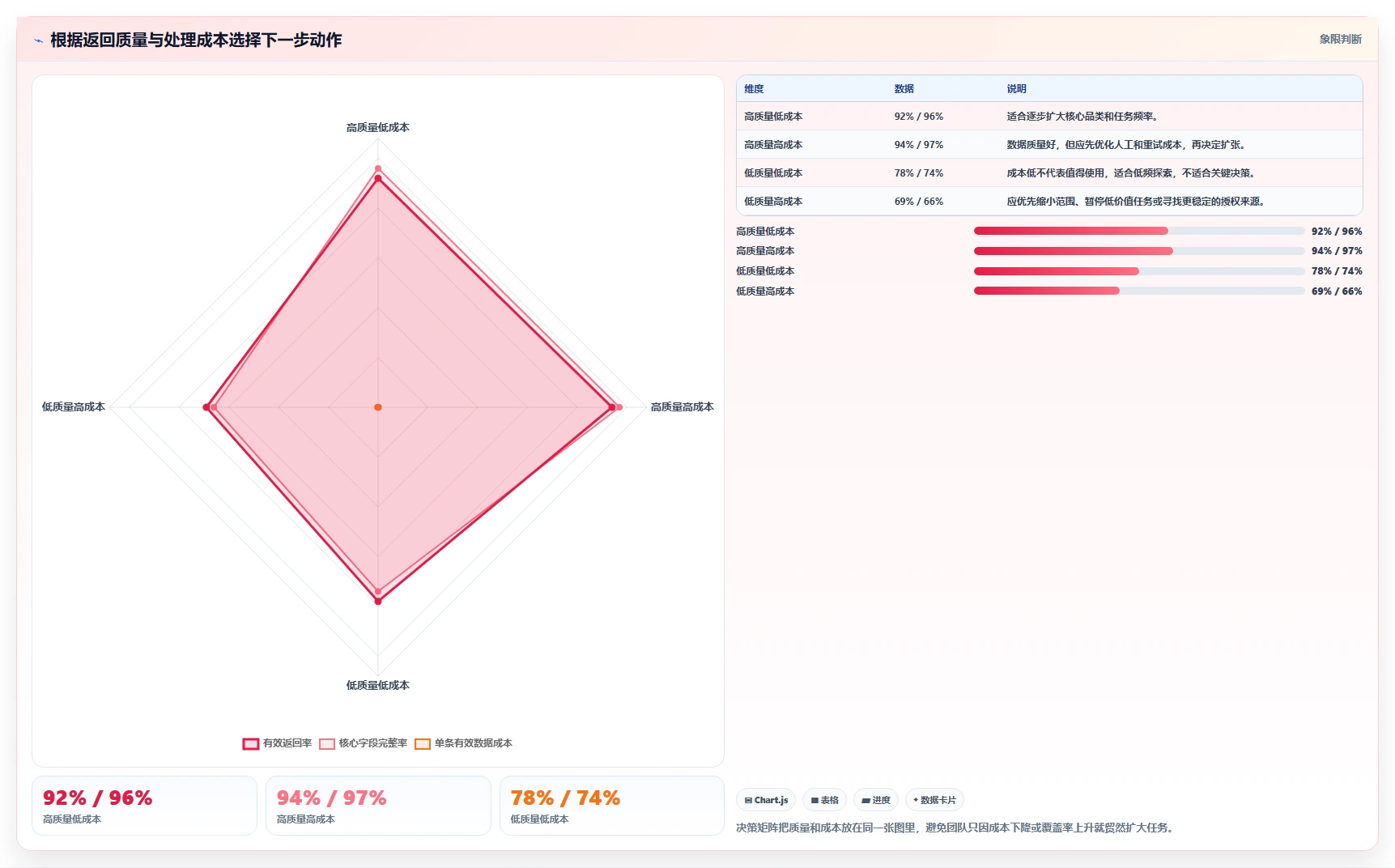Click the description starting with 数据质量好
This screenshot has width=1395, height=868.
point(1128,145)
